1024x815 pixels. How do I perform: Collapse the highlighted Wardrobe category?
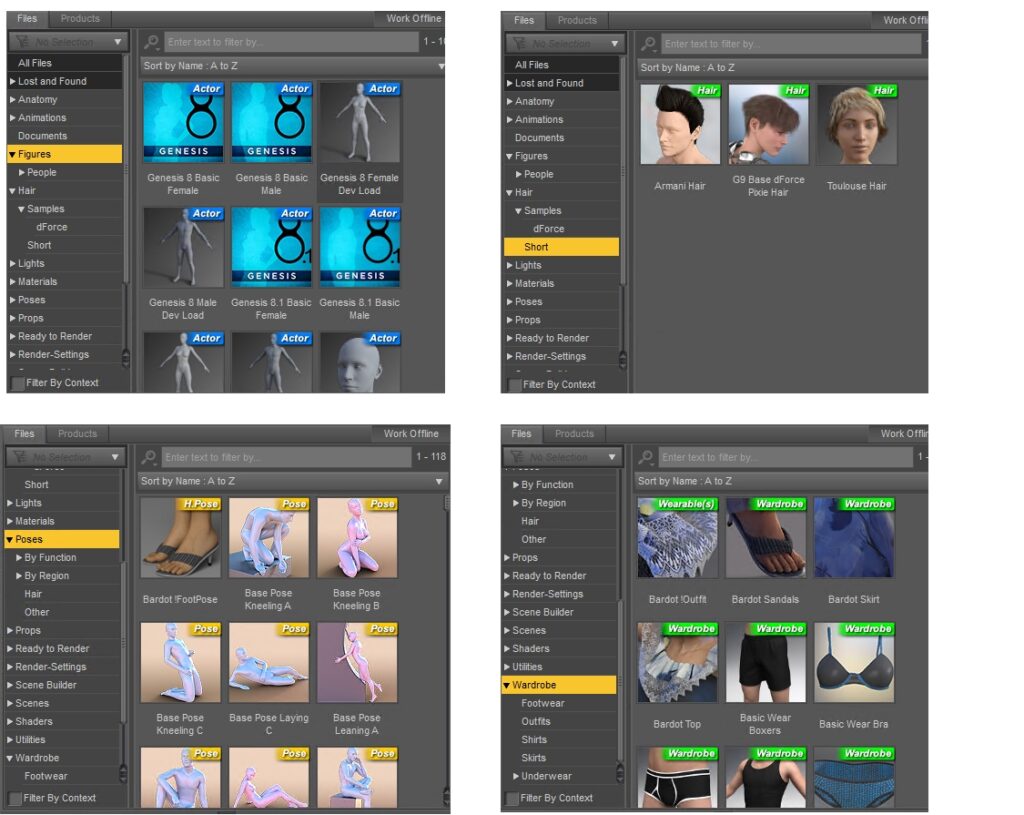click(507, 685)
